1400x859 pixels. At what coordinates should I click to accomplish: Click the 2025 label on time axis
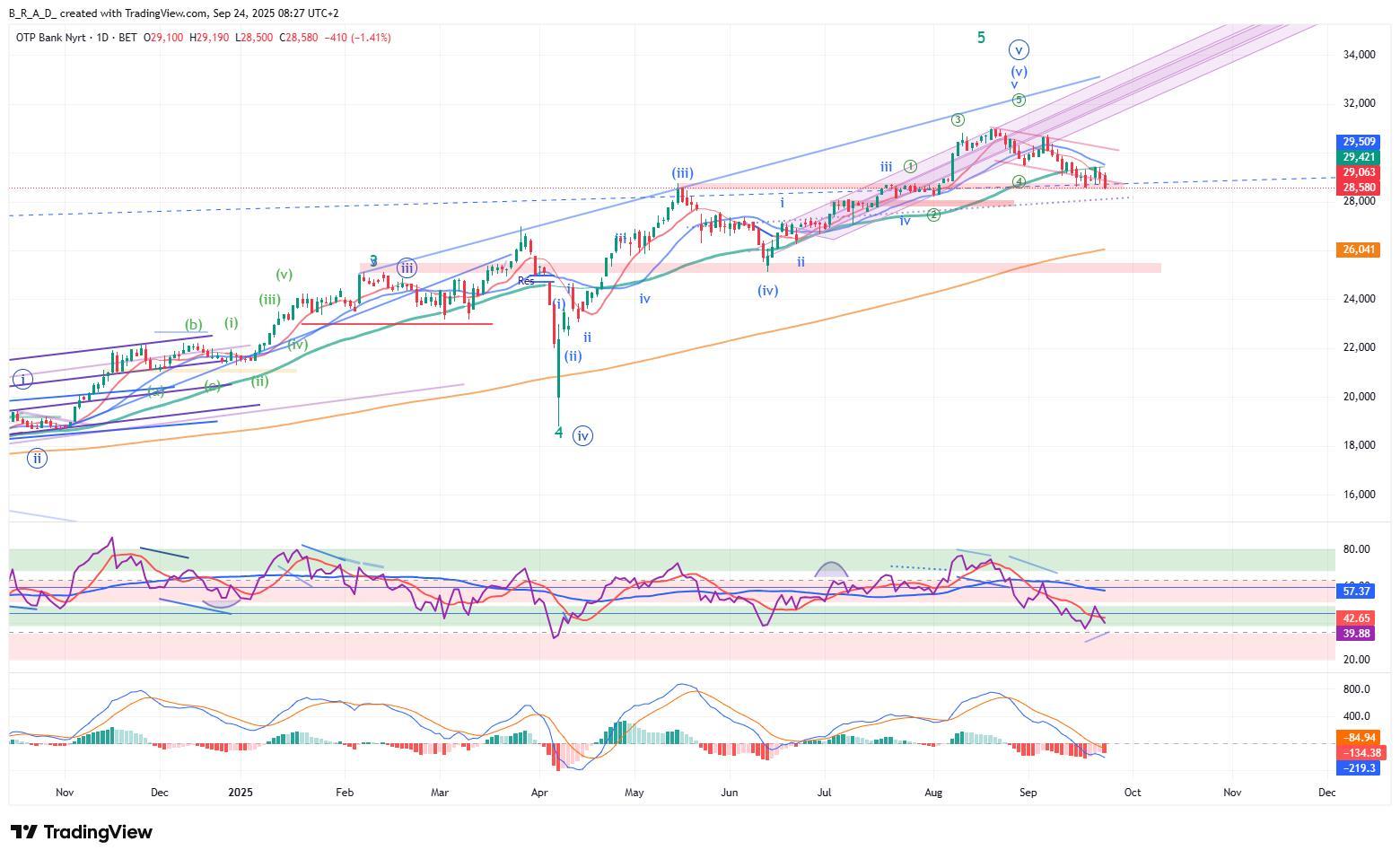click(242, 793)
